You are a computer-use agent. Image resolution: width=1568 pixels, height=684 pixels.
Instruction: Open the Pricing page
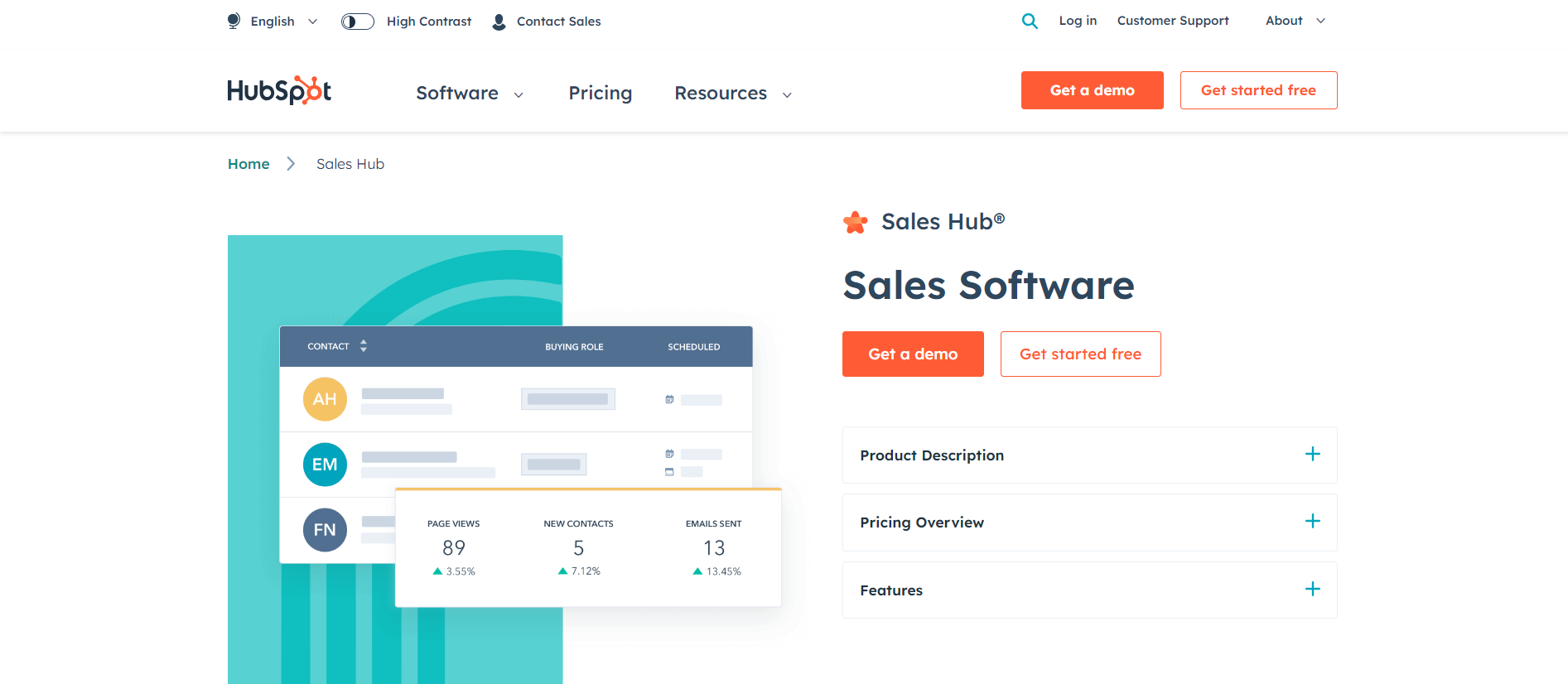click(600, 93)
